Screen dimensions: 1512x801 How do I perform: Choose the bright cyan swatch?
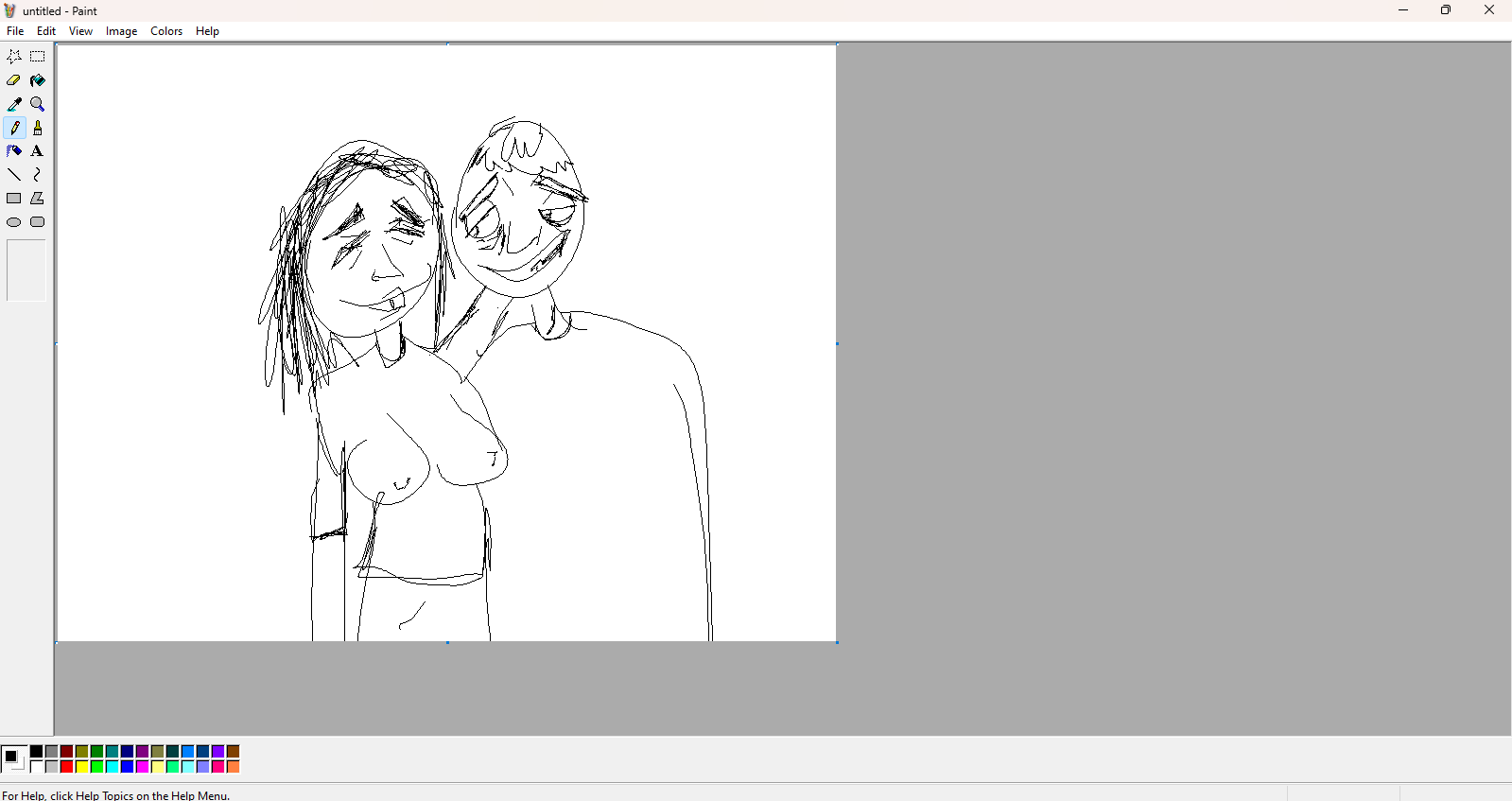coord(113,767)
